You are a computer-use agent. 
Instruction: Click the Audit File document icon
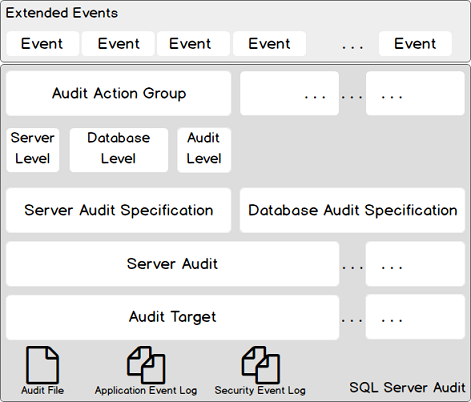click(x=42, y=365)
